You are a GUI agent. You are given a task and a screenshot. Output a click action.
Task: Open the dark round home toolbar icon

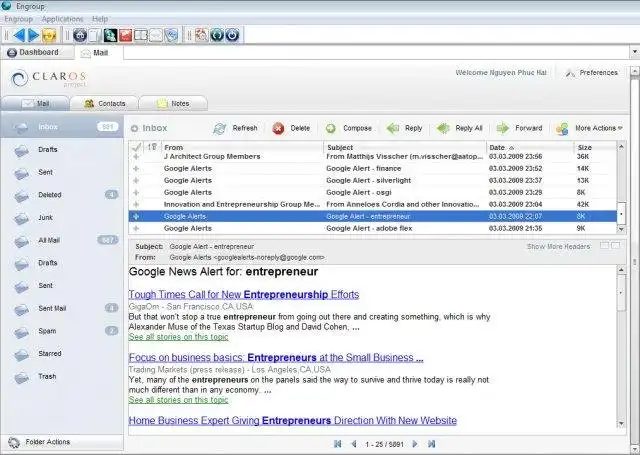pos(80,35)
